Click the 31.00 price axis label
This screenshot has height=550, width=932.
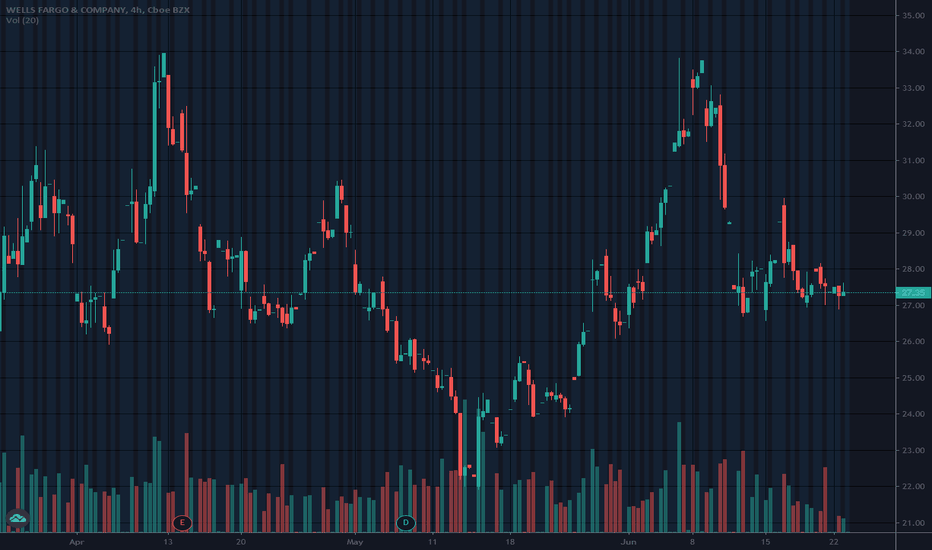(x=913, y=161)
